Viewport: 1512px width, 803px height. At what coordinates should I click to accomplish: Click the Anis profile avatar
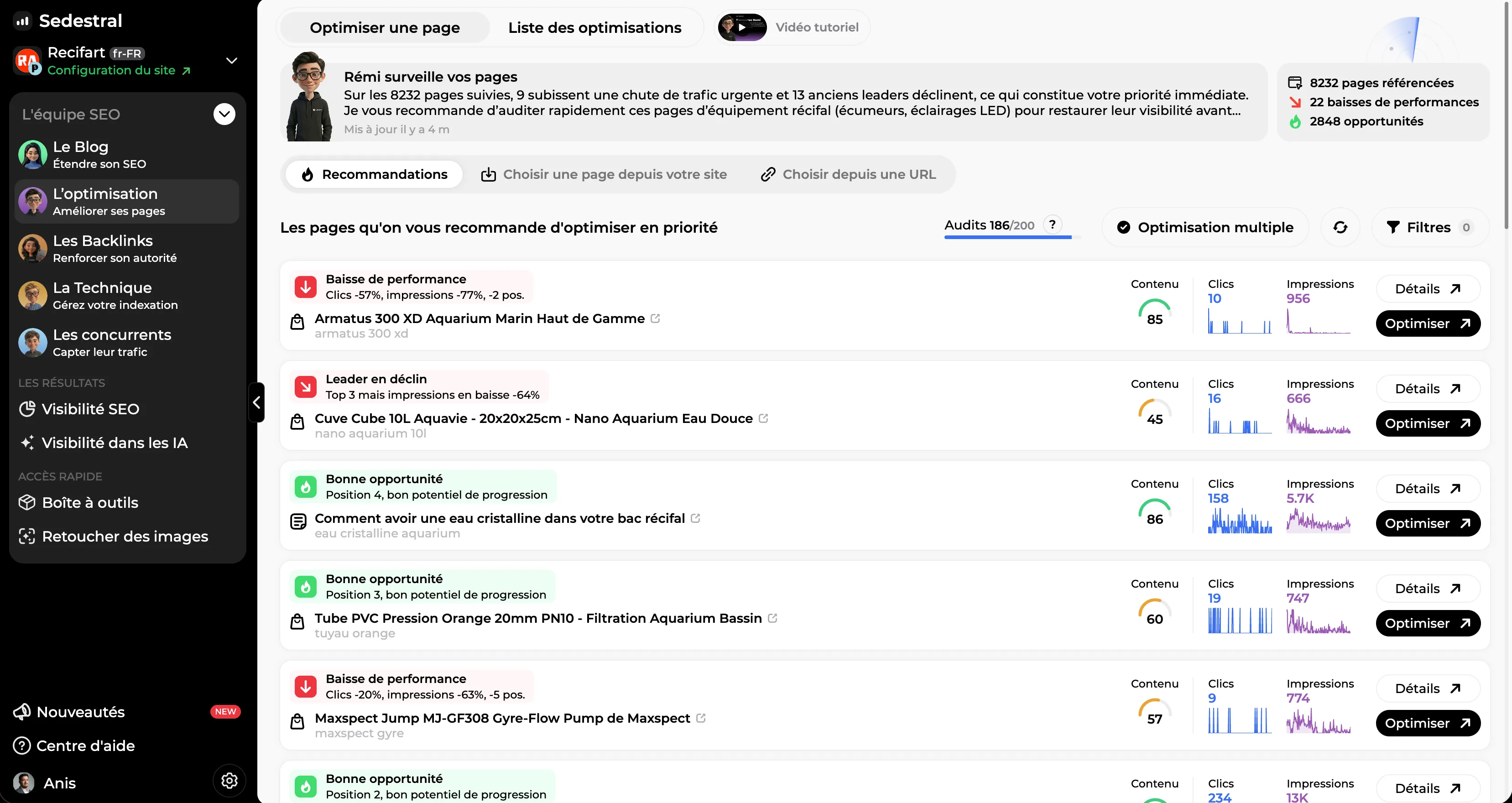23,782
